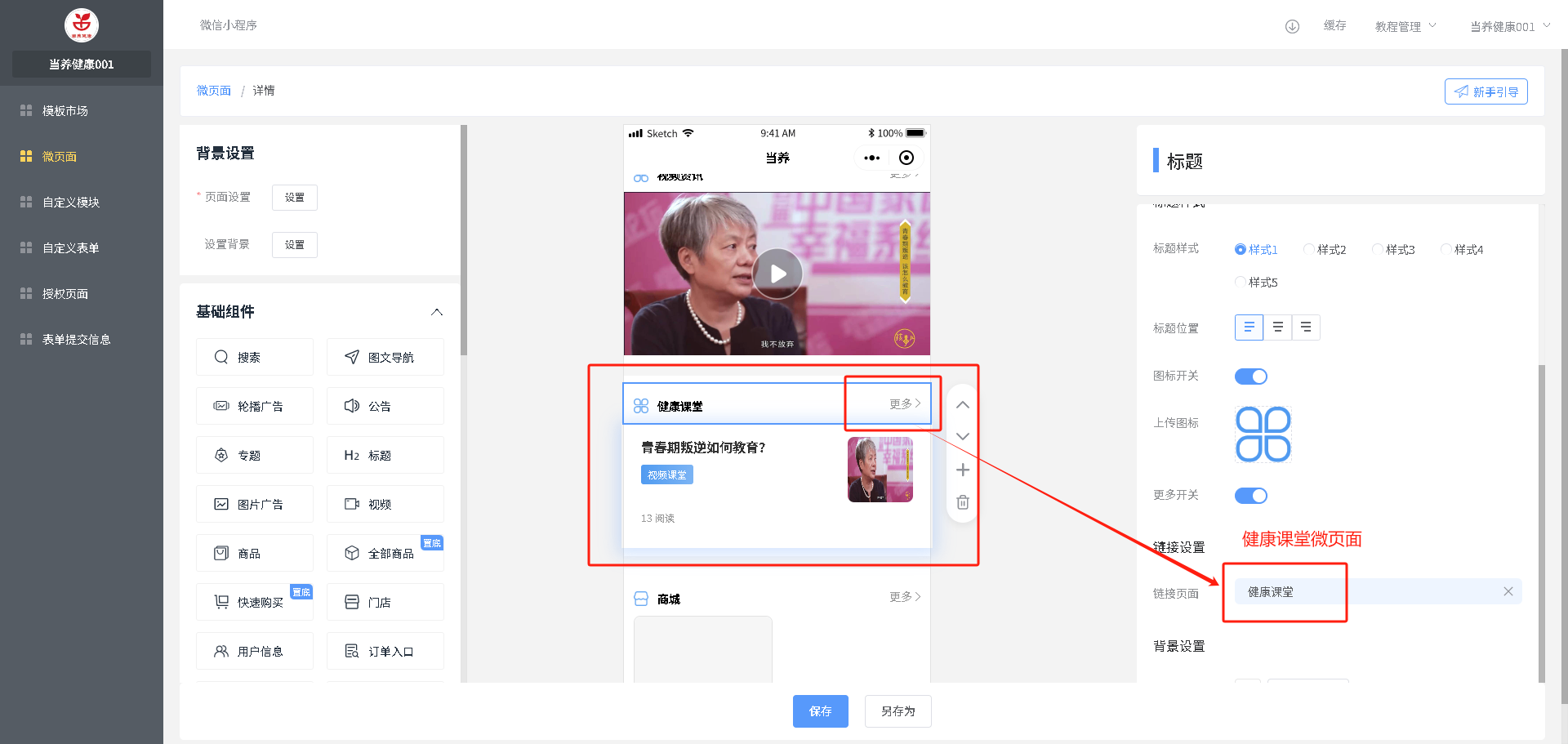The width and height of the screenshot is (1568, 744).
Task: Click the uploaded four-leaf title icon
Action: [1263, 434]
